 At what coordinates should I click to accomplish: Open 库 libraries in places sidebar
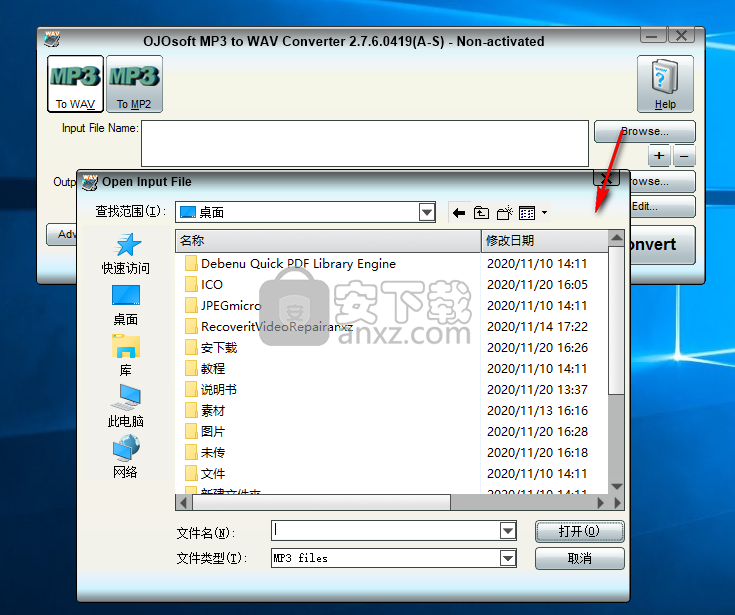126,355
